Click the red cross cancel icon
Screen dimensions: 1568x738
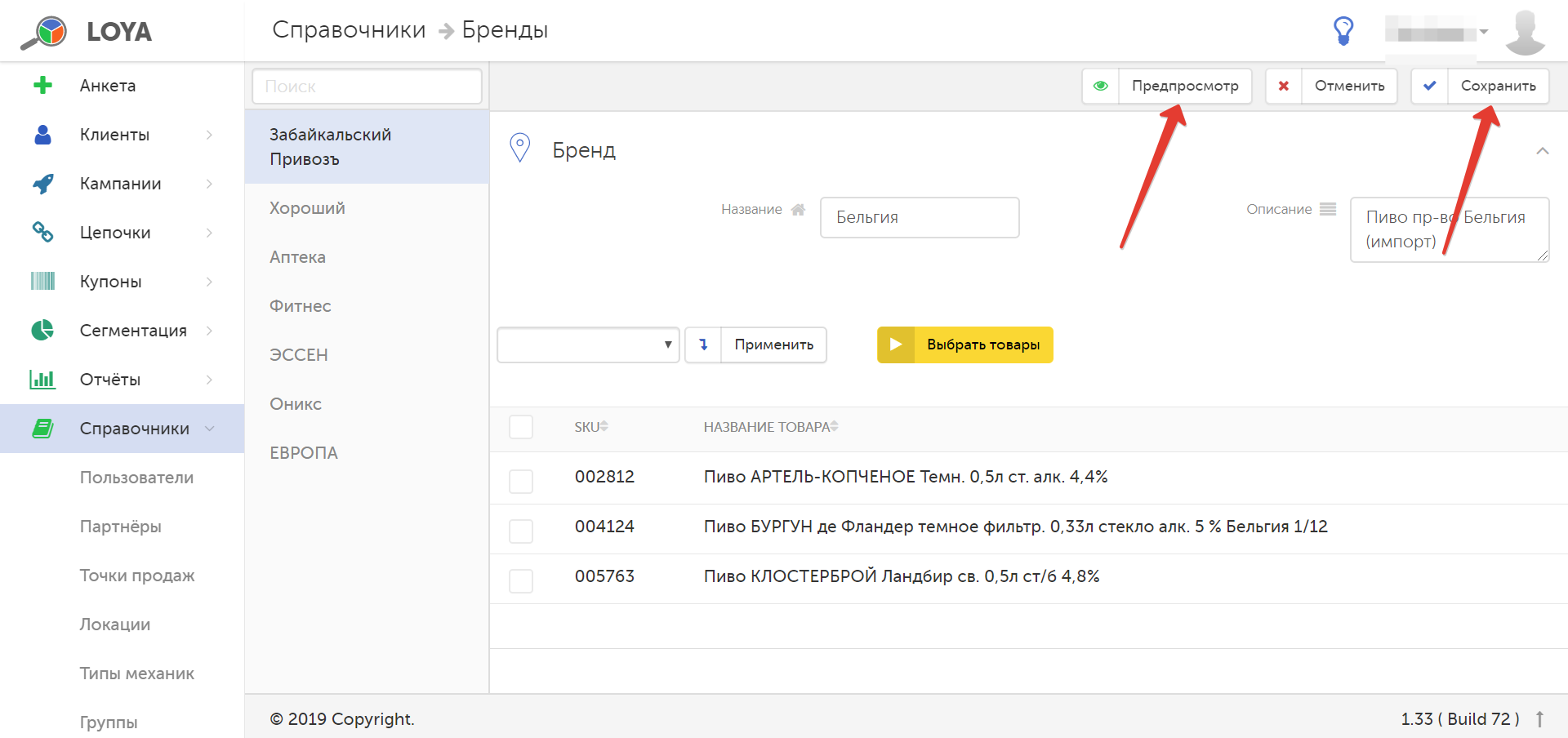tap(1284, 86)
